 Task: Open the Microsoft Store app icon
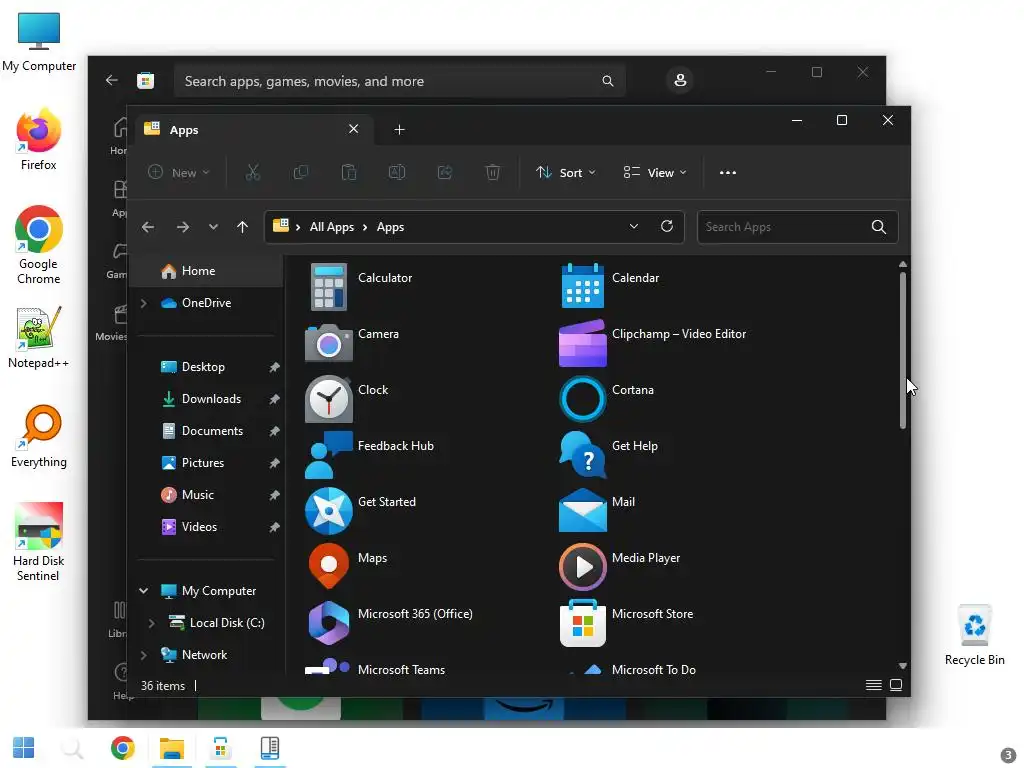(583, 623)
